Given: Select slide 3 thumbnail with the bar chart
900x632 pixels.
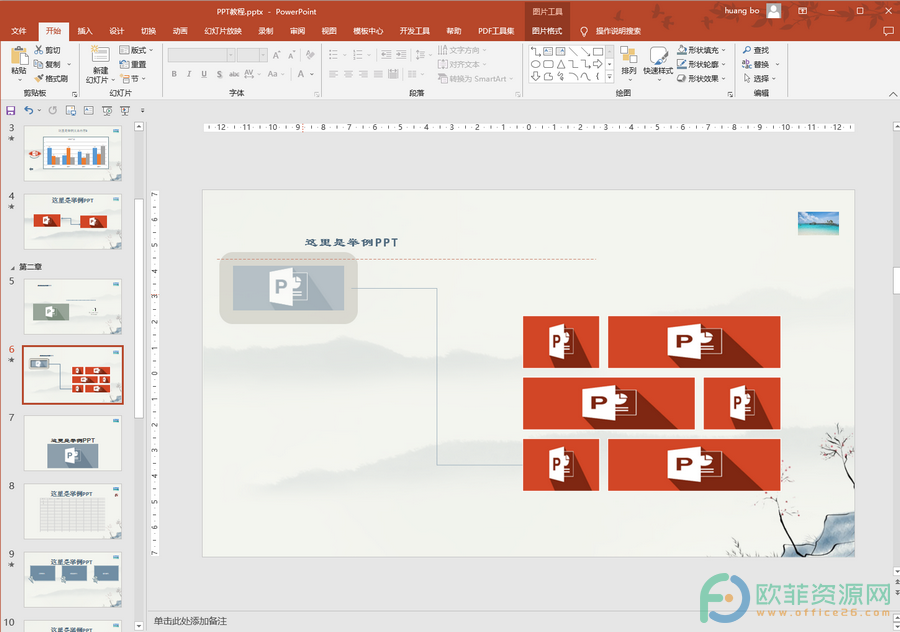Looking at the screenshot, I should coord(73,154).
